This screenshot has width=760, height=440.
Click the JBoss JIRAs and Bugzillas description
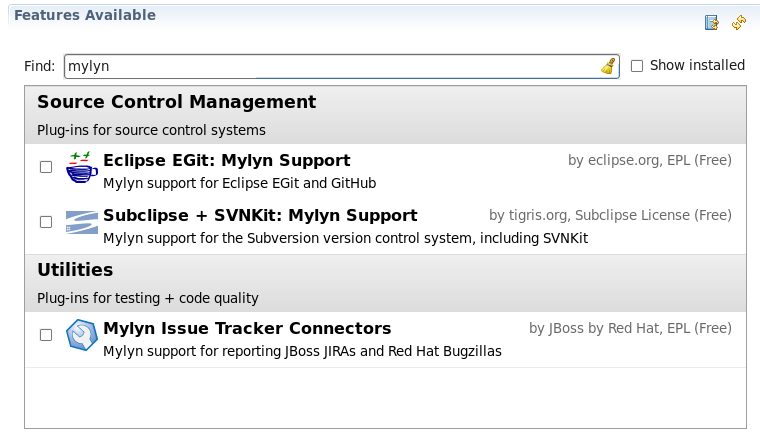point(302,351)
